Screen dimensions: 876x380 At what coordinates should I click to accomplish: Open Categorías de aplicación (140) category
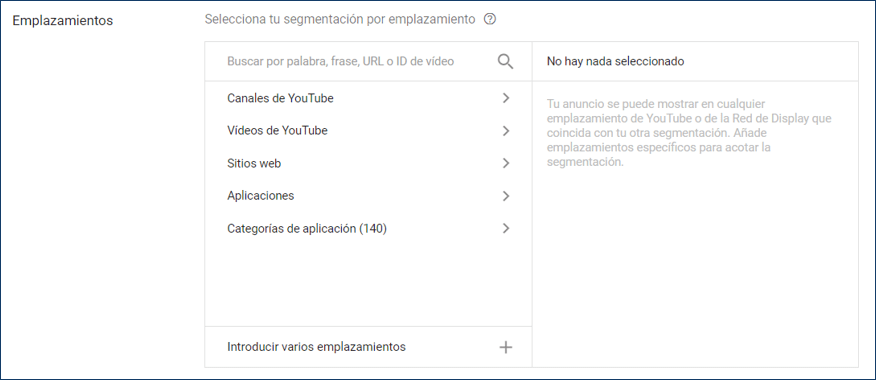(x=368, y=228)
